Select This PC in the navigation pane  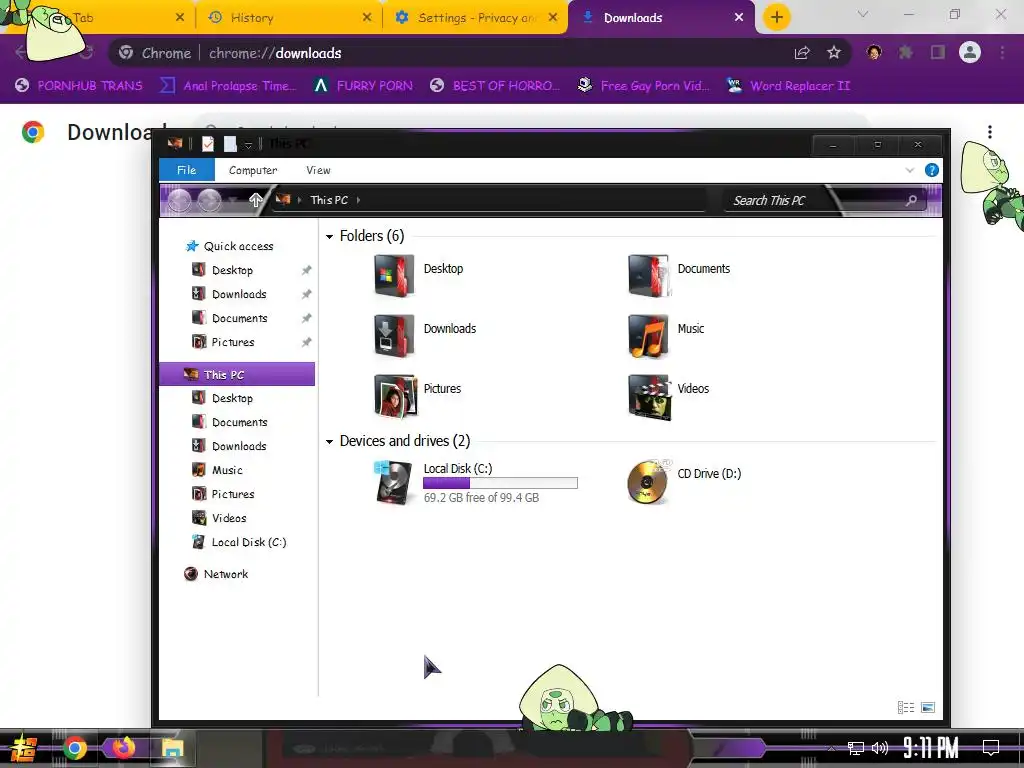[x=237, y=374]
